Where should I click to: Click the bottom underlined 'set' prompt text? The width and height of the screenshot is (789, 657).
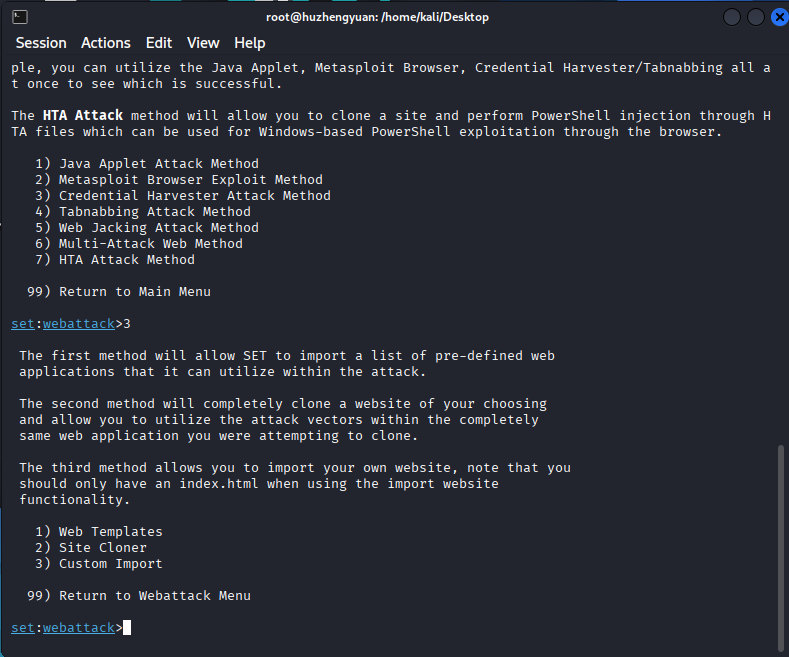(x=23, y=628)
